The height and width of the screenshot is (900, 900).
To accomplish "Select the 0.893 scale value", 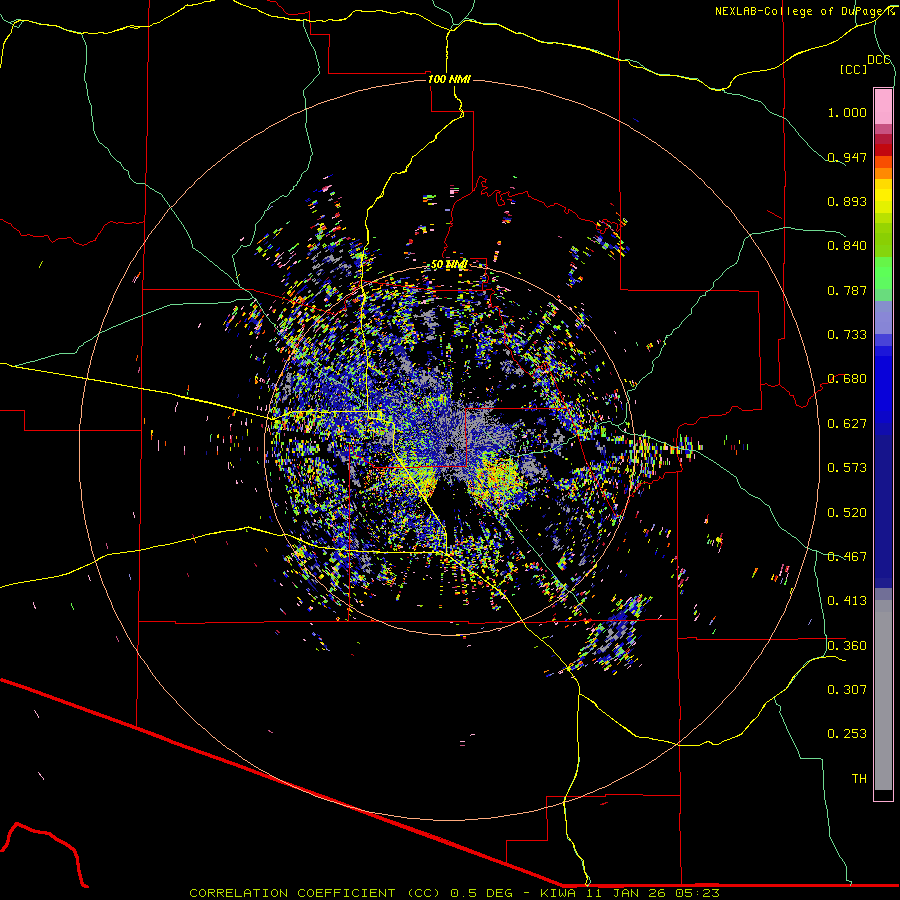I will click(x=847, y=201).
